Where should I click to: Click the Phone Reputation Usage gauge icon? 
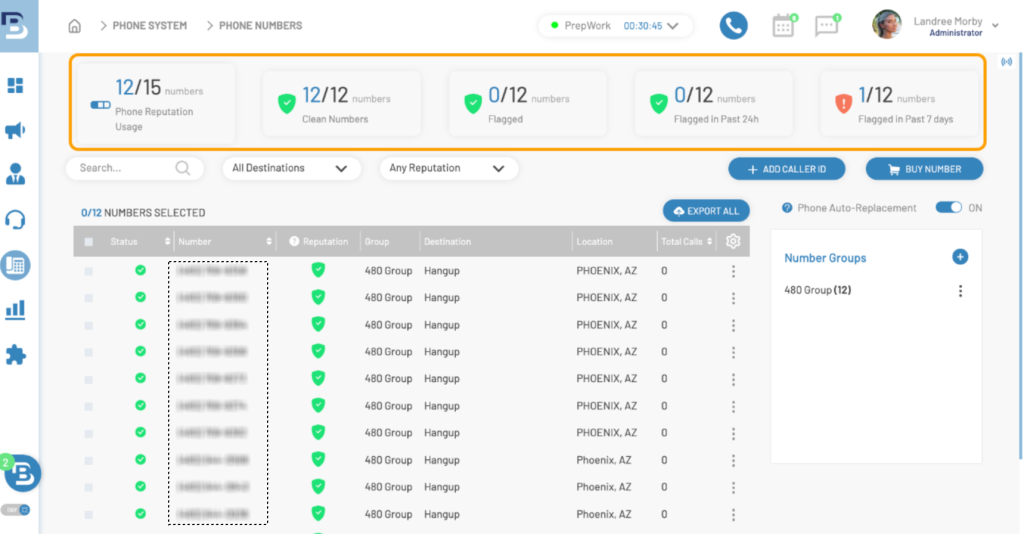[x=100, y=104]
